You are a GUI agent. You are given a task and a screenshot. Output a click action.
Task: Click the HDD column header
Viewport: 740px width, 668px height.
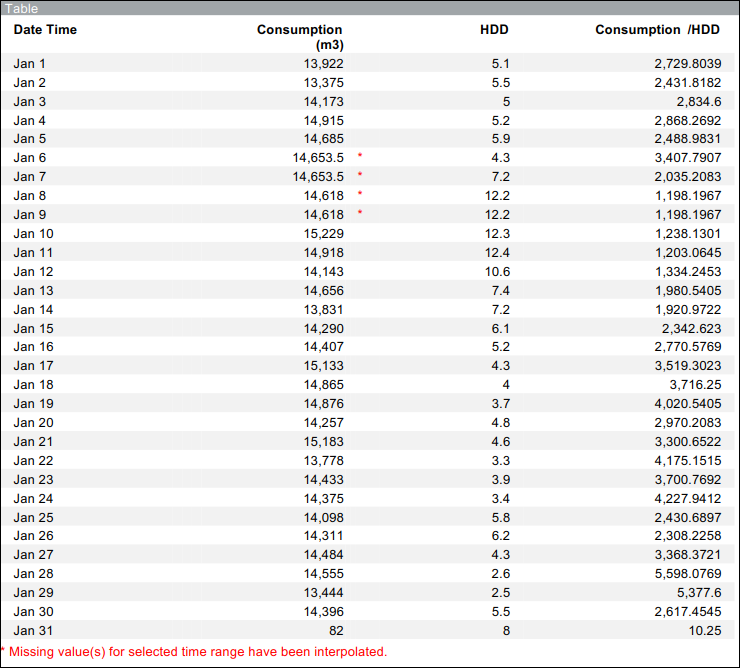point(495,30)
